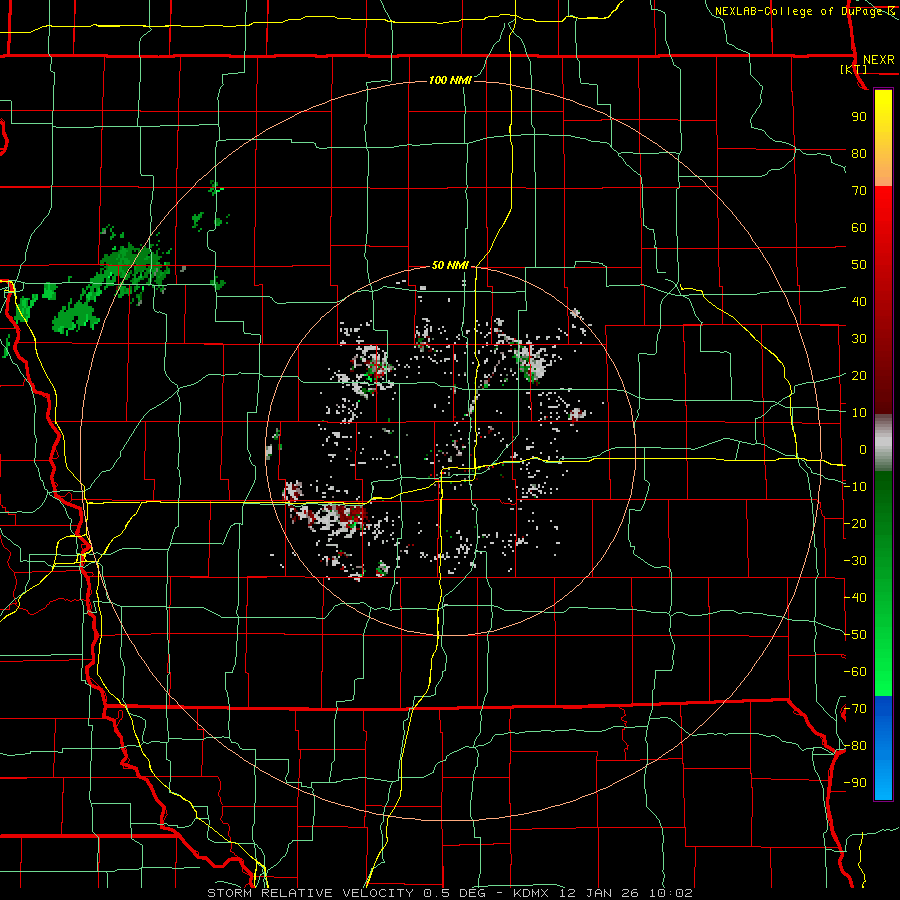Click the 30 value on the color scale
Screen dimensions: 900x900
point(859,339)
